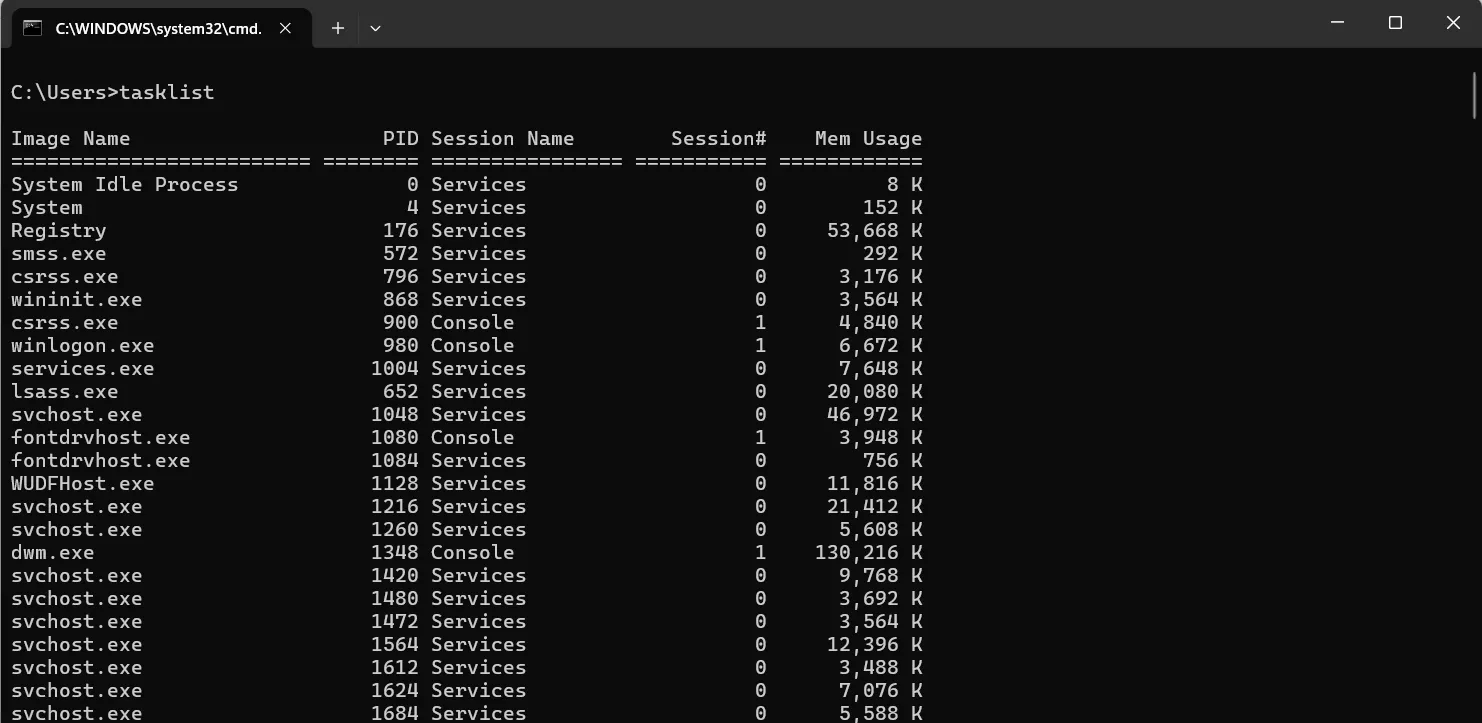Close the terminal window
This screenshot has width=1482, height=723.
(x=1453, y=22)
